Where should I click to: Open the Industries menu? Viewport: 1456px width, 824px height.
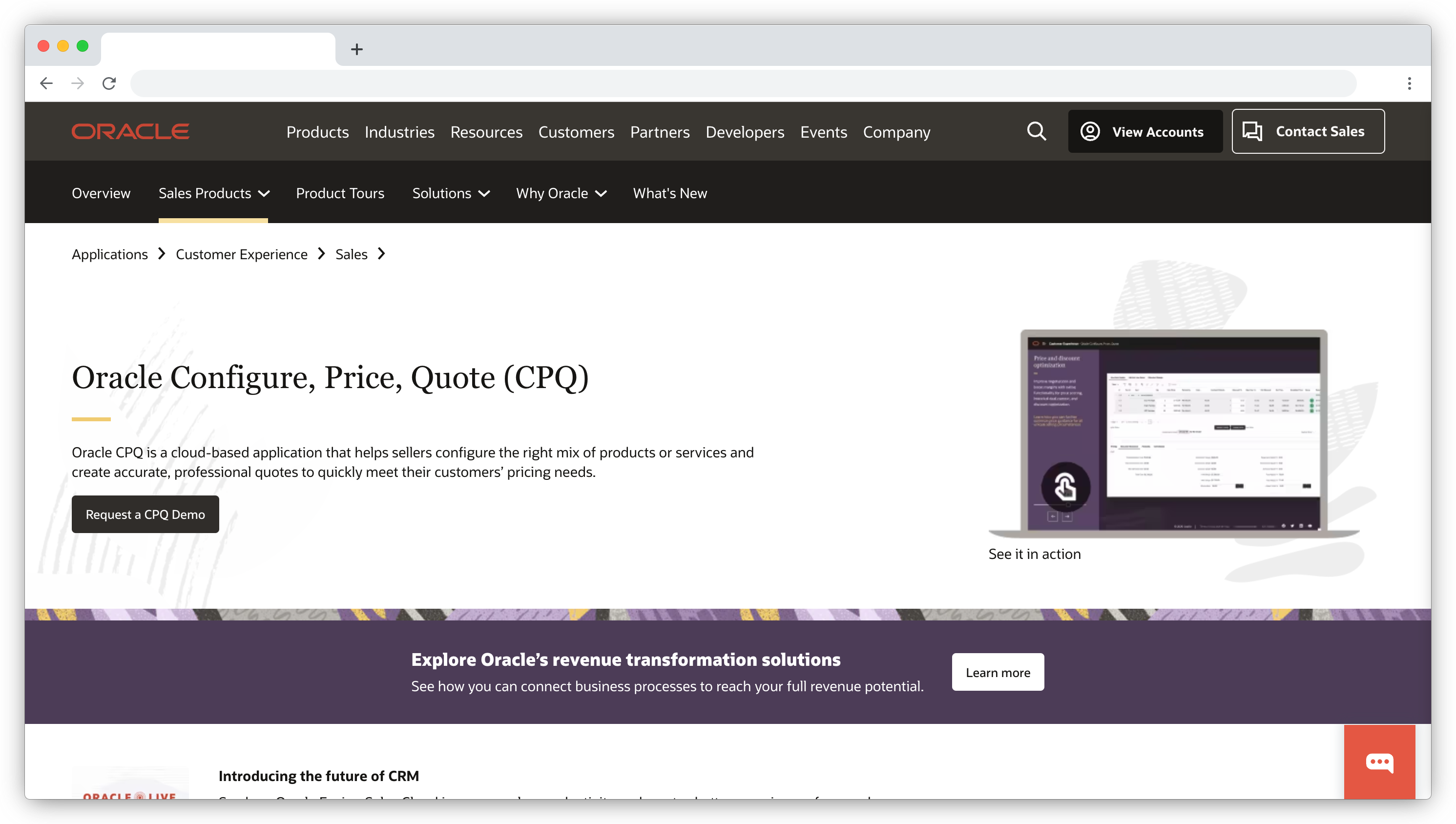point(399,132)
